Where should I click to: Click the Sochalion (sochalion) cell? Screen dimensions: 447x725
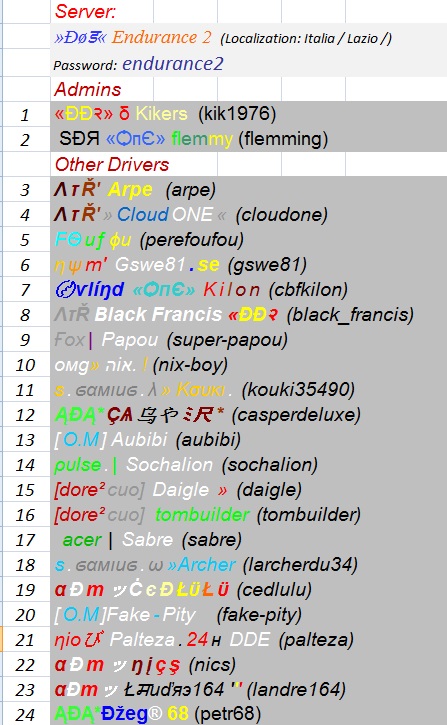click(x=249, y=464)
